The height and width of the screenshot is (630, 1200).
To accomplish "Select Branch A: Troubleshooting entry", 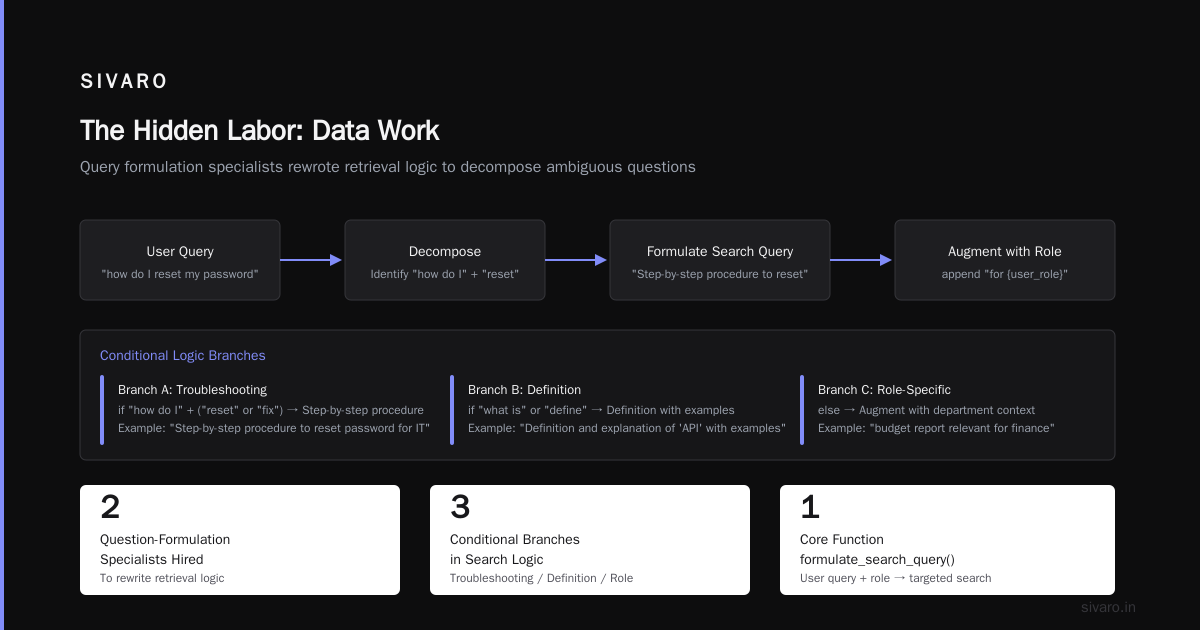I will click(x=270, y=409).
